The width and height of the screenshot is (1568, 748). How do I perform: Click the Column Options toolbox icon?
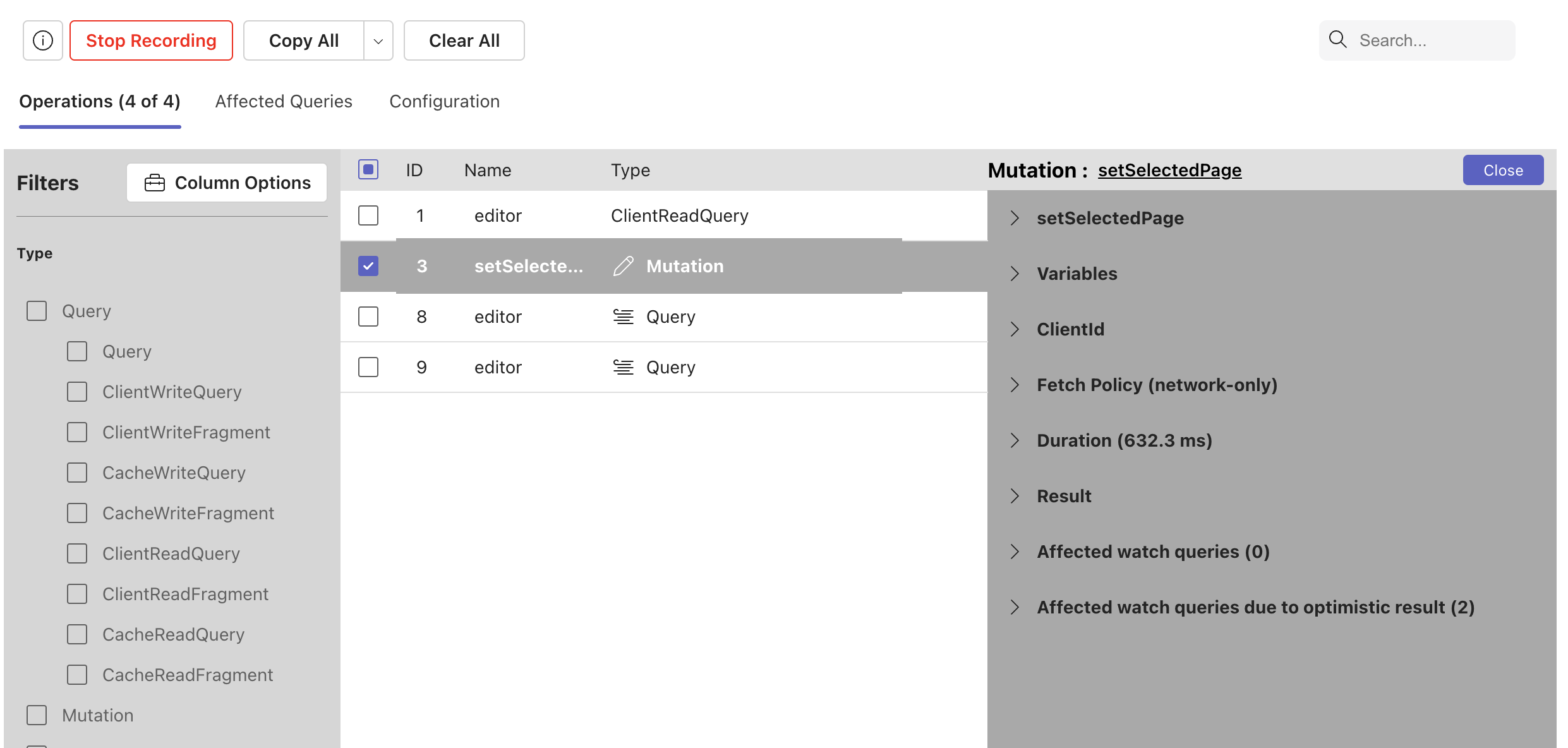click(154, 183)
